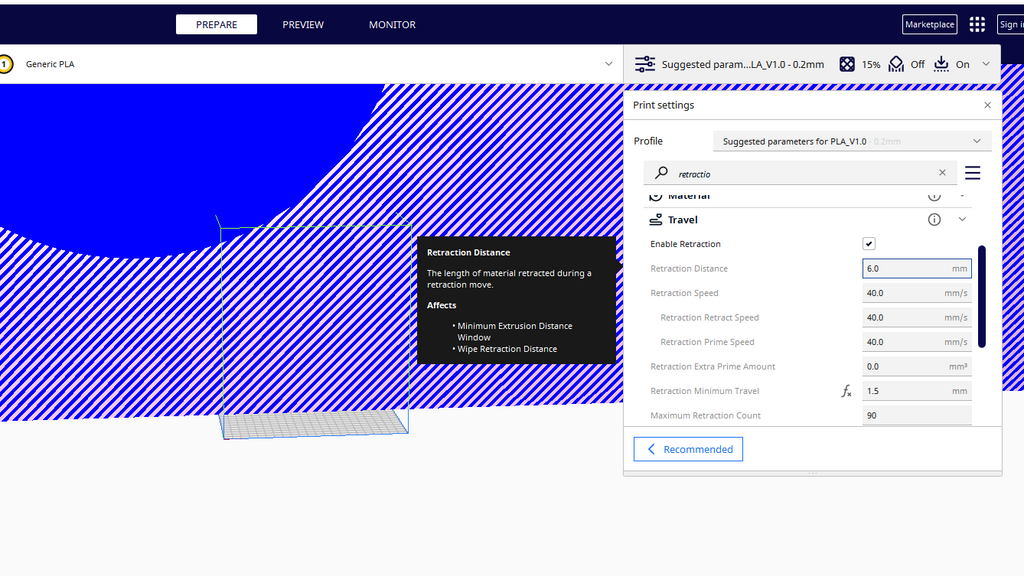Open the Marketplace
This screenshot has width=1024, height=576.
click(x=929, y=24)
